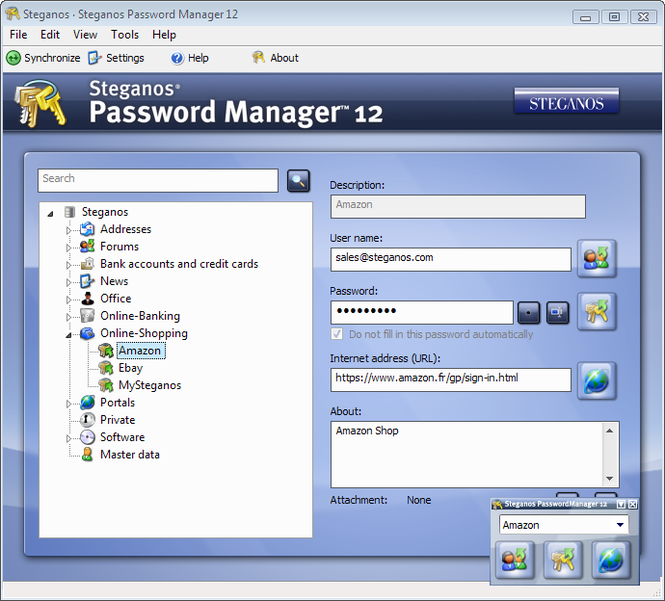665x601 pixels.
Task: Select the Amazon tree entry
Action: (140, 351)
